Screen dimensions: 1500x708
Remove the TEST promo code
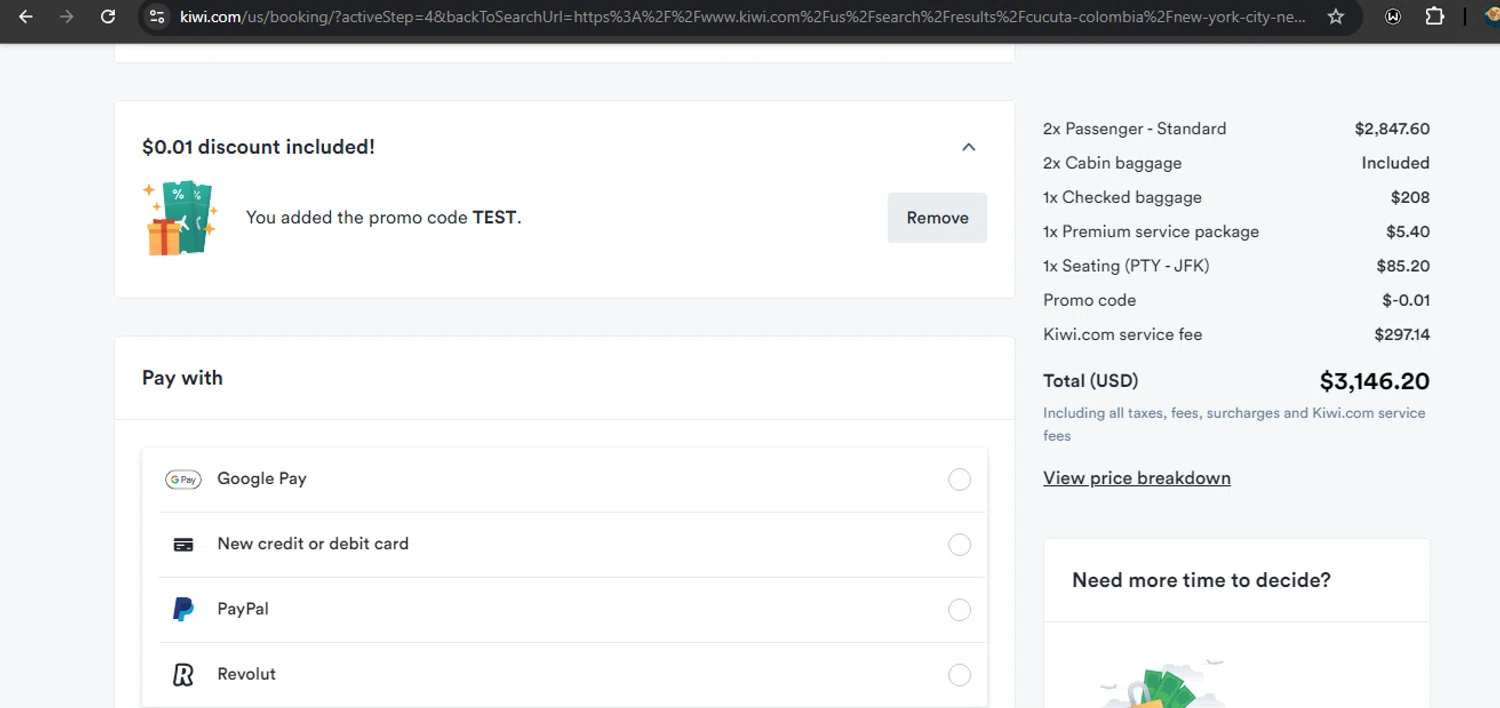tap(937, 218)
